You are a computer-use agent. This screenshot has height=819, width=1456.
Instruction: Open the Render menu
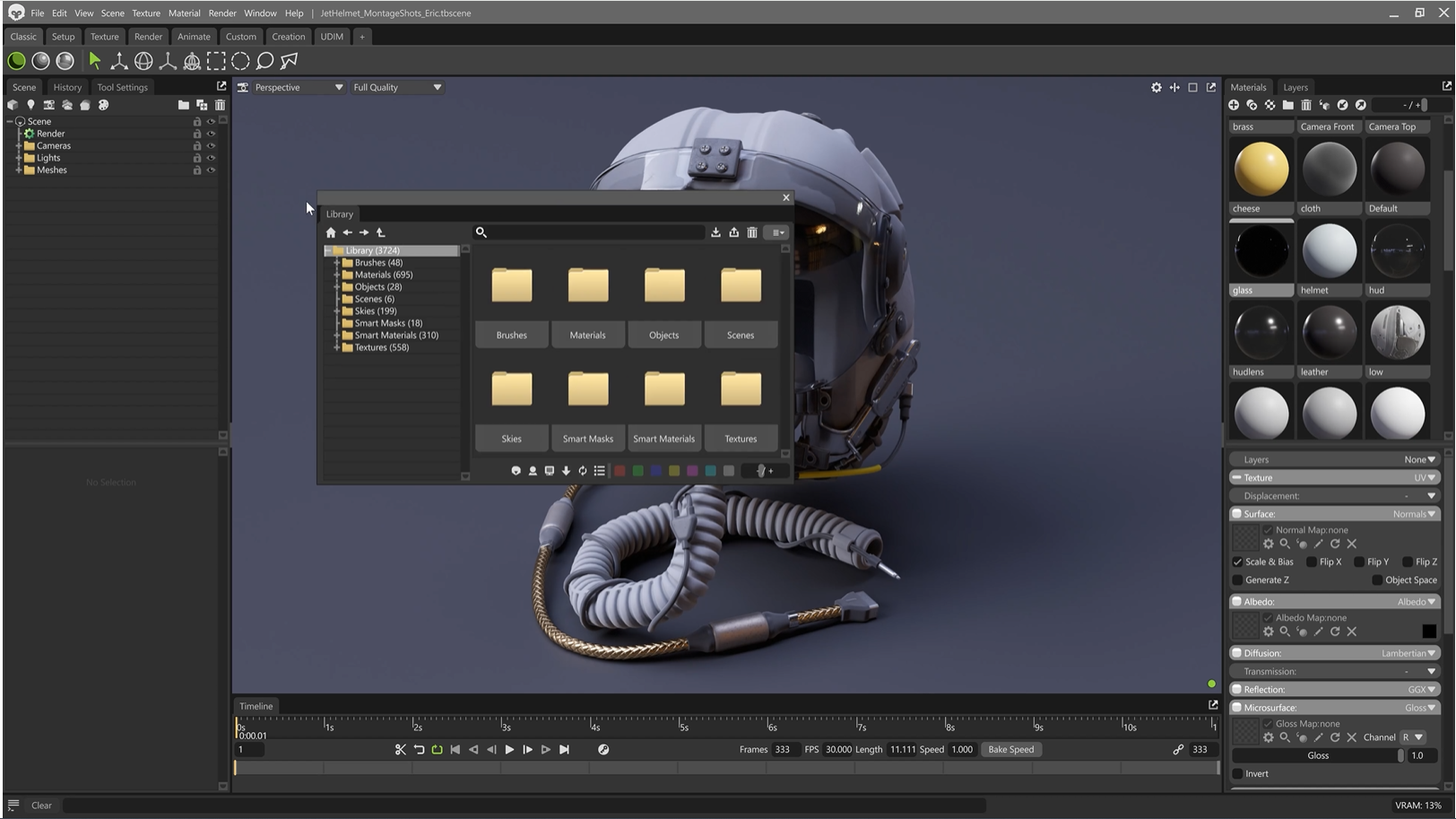tap(221, 13)
